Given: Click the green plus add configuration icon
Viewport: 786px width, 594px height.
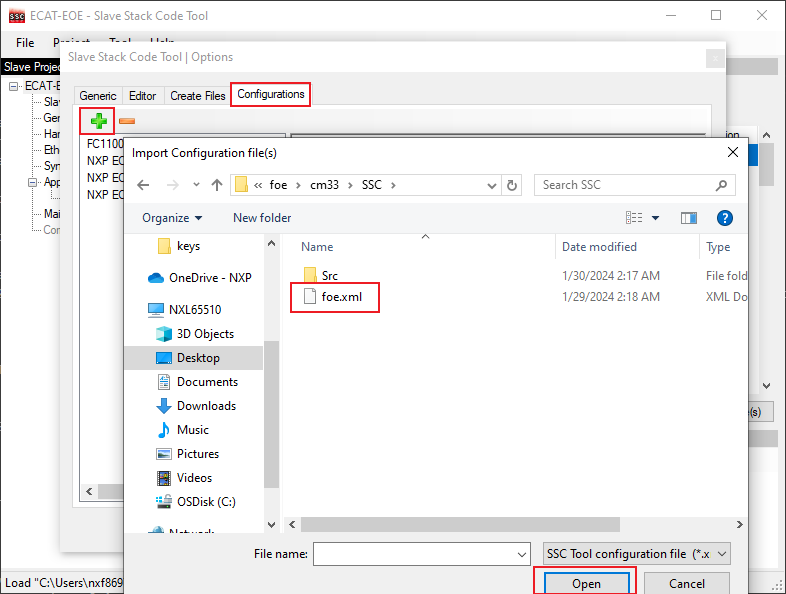Looking at the screenshot, I should pyautogui.click(x=98, y=121).
